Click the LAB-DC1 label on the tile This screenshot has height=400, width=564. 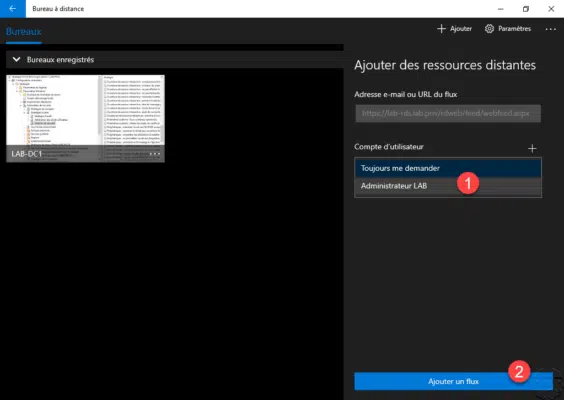(27, 154)
